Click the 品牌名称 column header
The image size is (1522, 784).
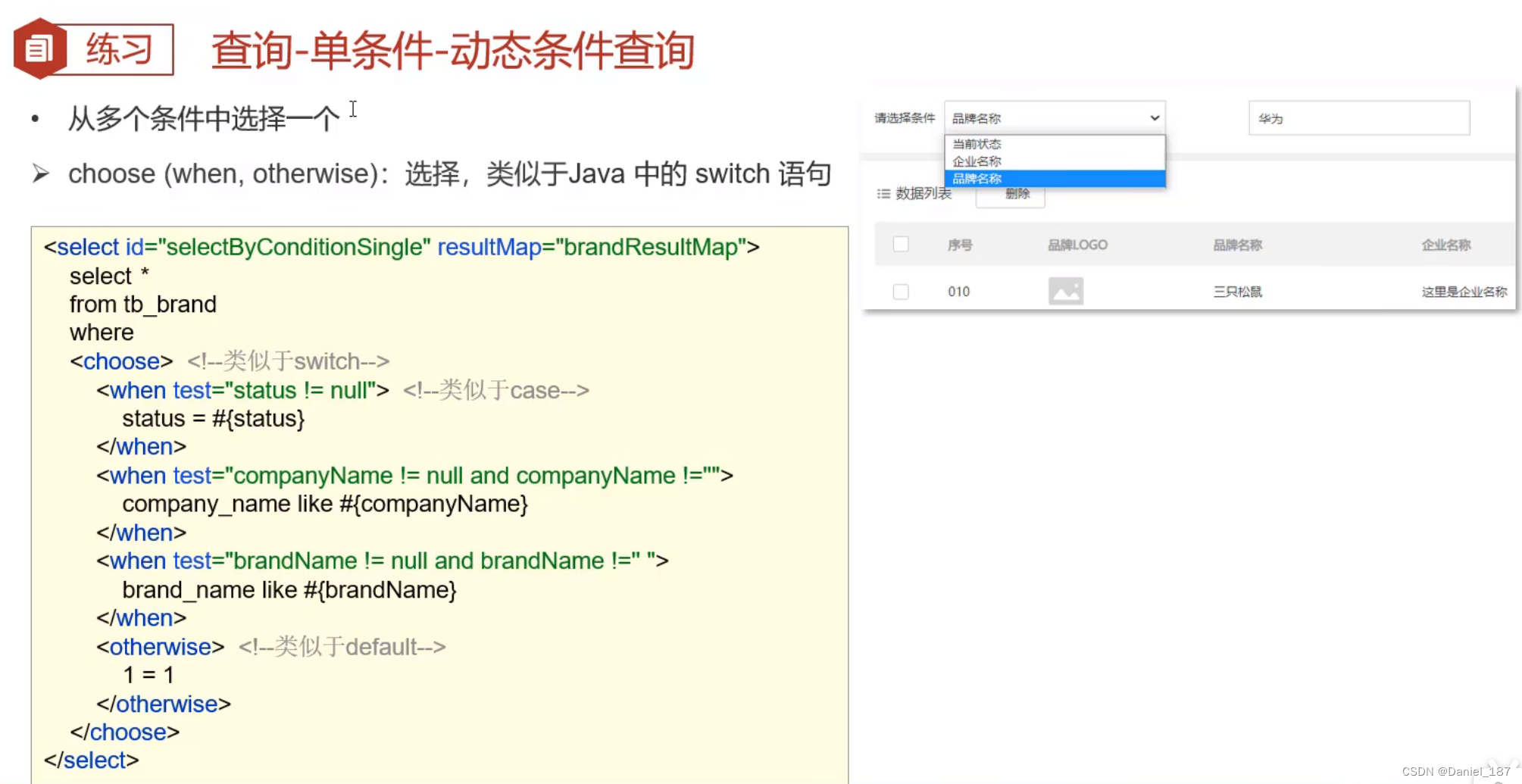tap(1237, 245)
